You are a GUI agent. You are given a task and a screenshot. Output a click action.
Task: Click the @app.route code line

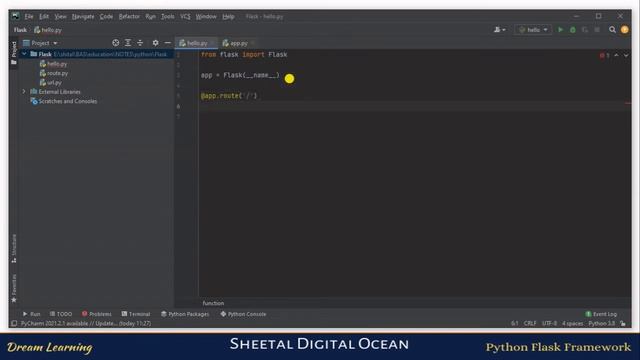[229, 96]
